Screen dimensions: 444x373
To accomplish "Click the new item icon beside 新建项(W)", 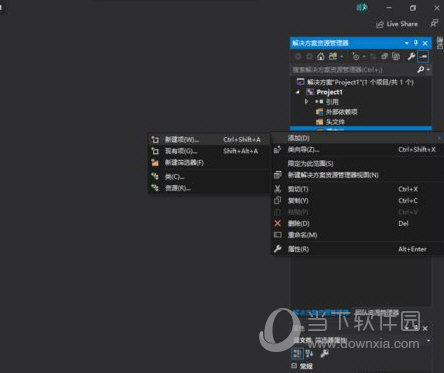I will [x=155, y=140].
